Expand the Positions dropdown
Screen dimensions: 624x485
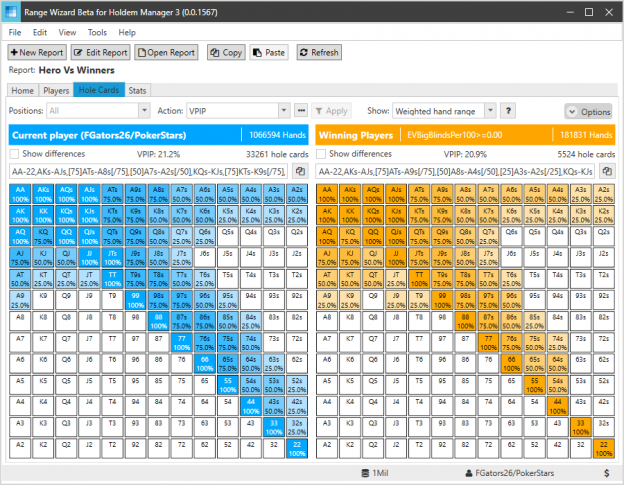144,111
